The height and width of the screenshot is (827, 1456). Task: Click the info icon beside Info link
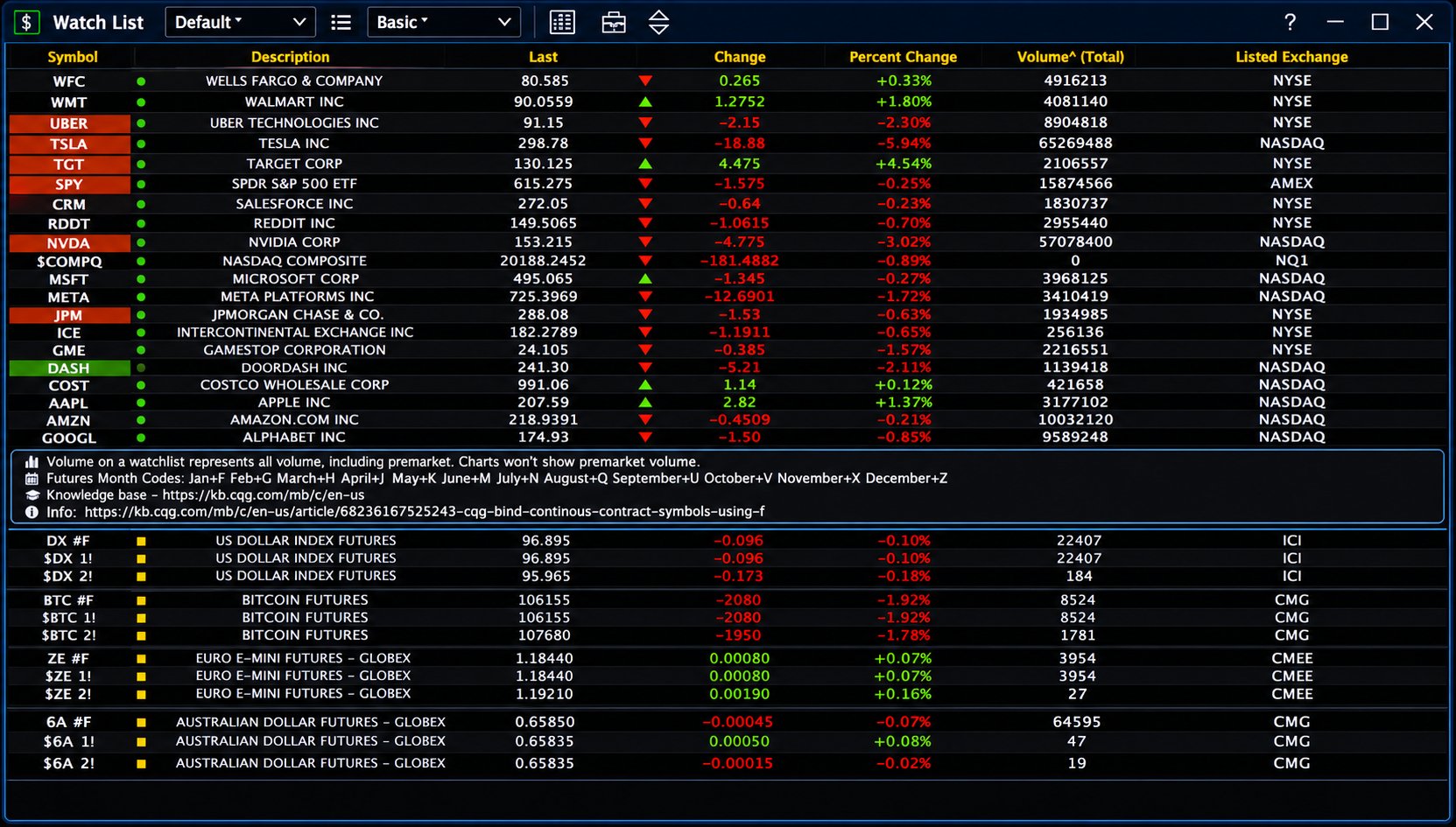tap(32, 512)
